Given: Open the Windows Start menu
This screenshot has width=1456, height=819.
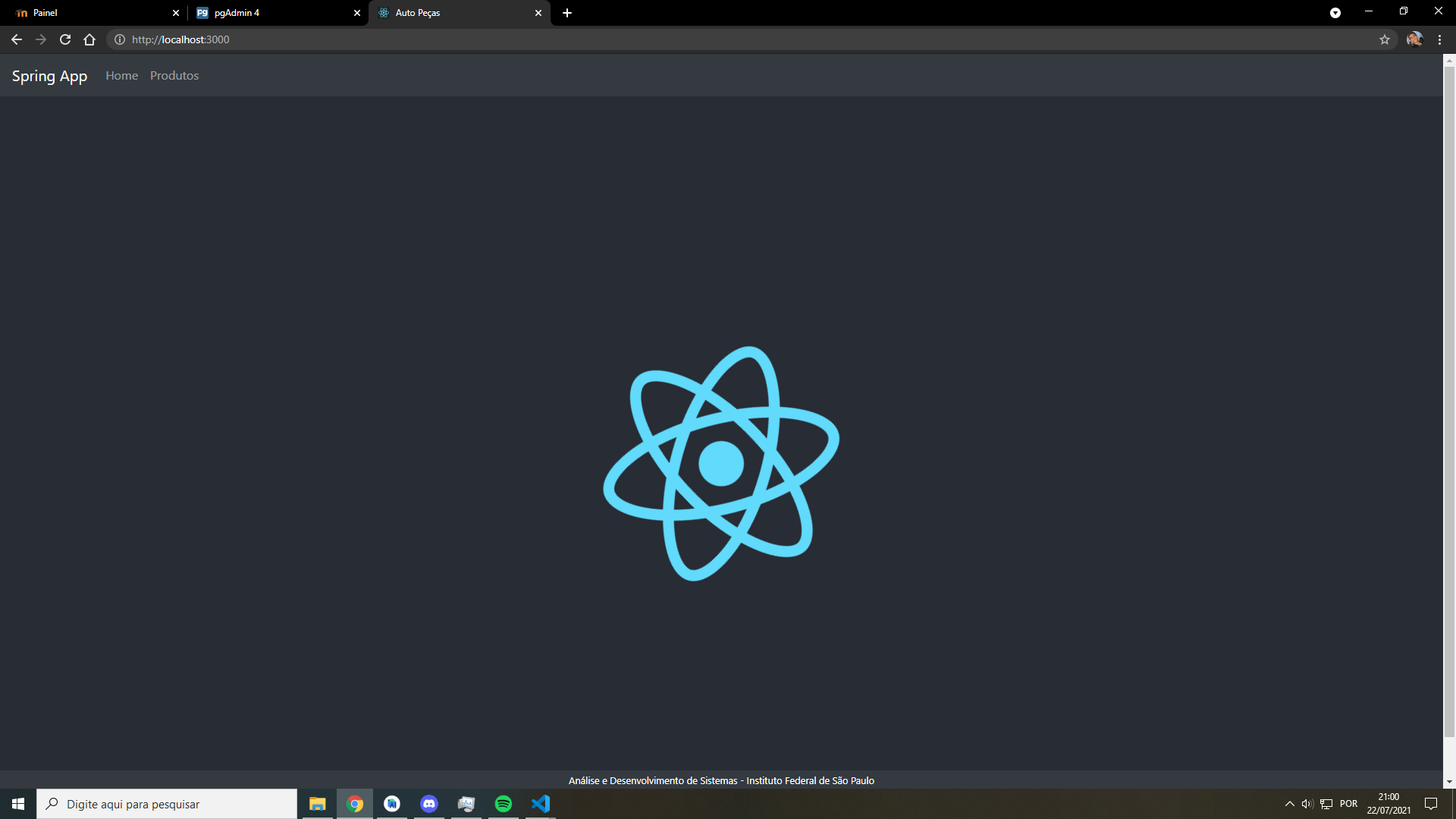Looking at the screenshot, I should 18,804.
